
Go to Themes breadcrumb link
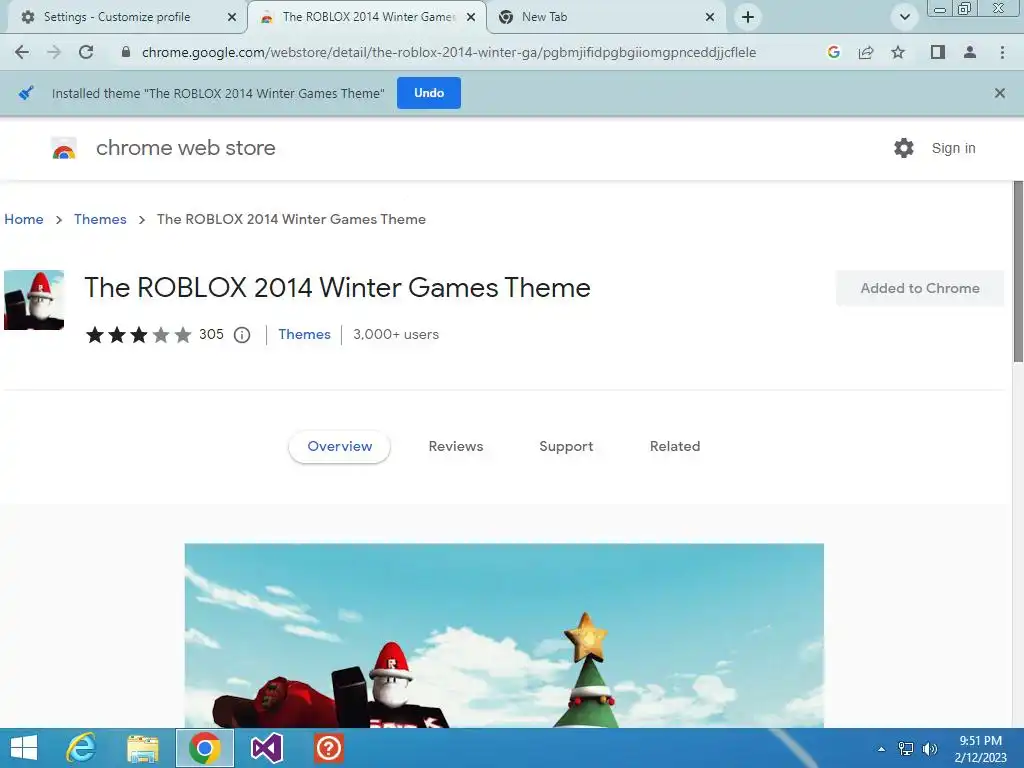tap(100, 219)
